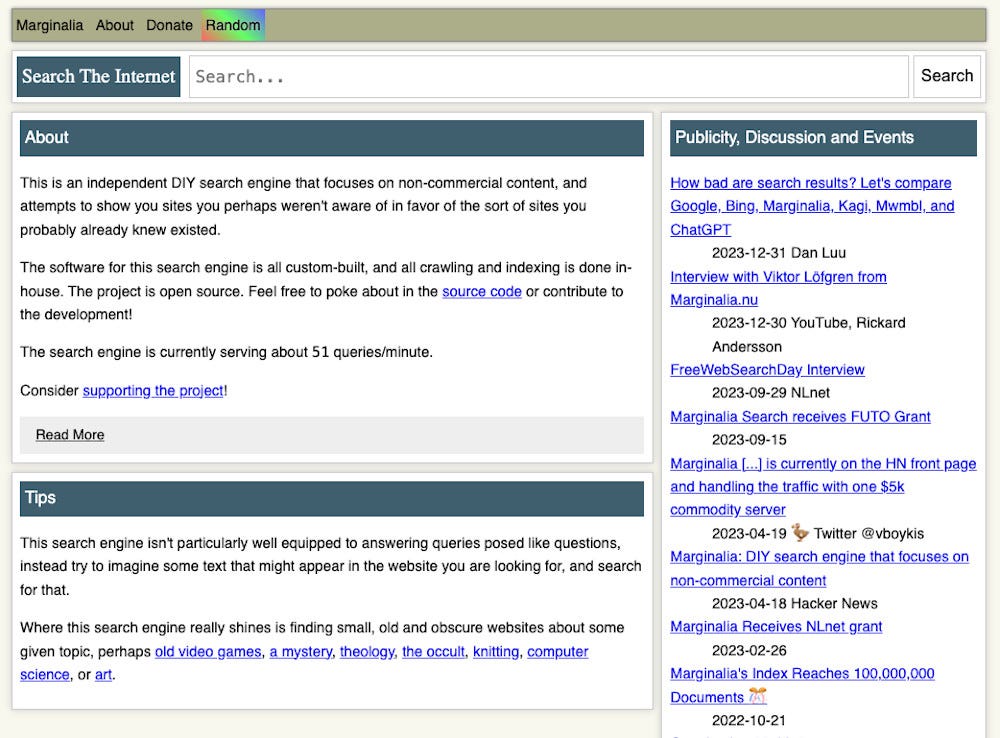Open the Marginalia nav item
The width and height of the screenshot is (1000, 738).
[50, 25]
